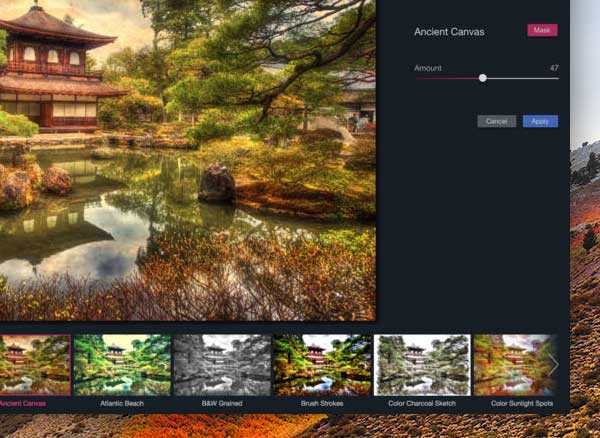Click the B&W Grained label

[222, 403]
